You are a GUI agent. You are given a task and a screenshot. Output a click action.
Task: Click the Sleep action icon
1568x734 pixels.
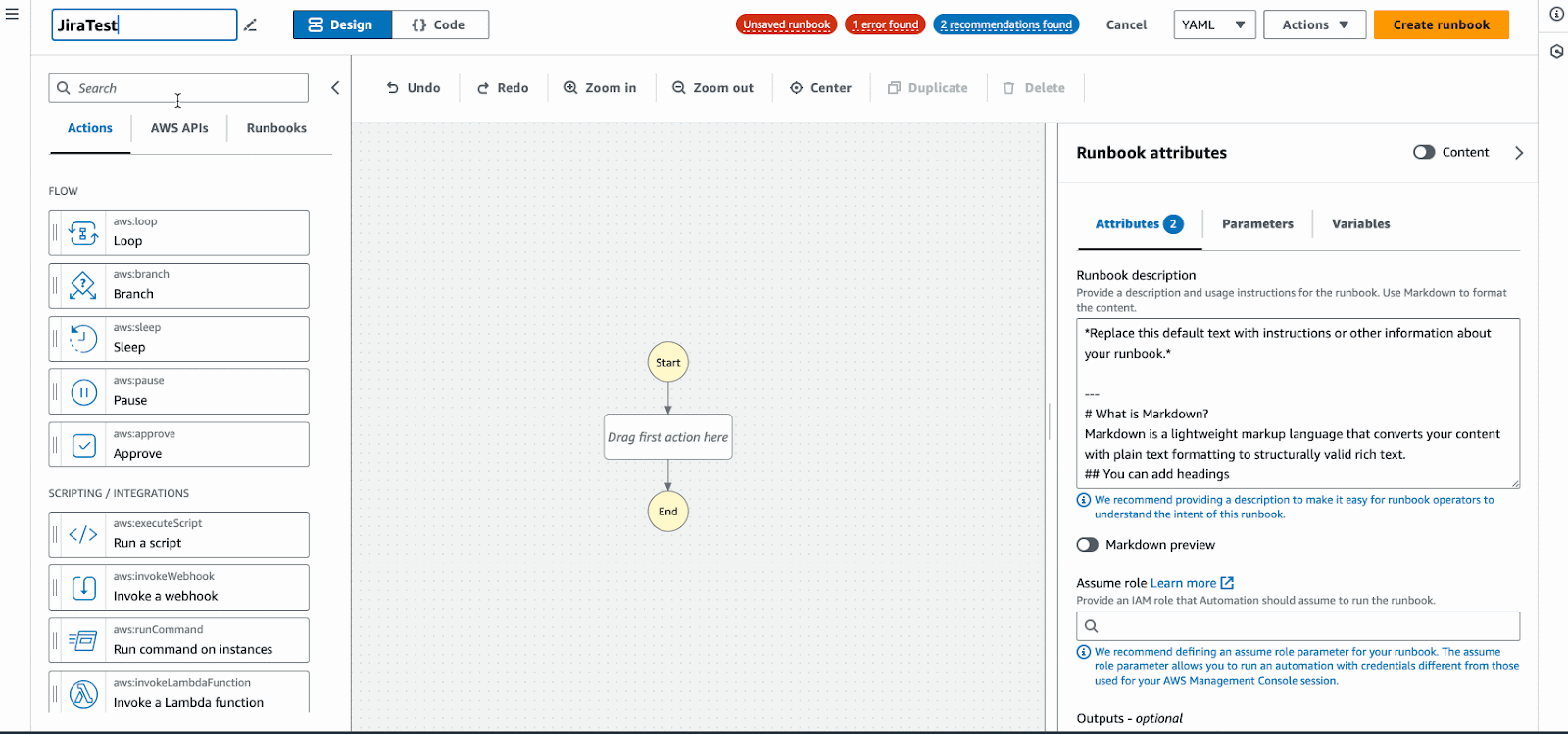pos(83,339)
